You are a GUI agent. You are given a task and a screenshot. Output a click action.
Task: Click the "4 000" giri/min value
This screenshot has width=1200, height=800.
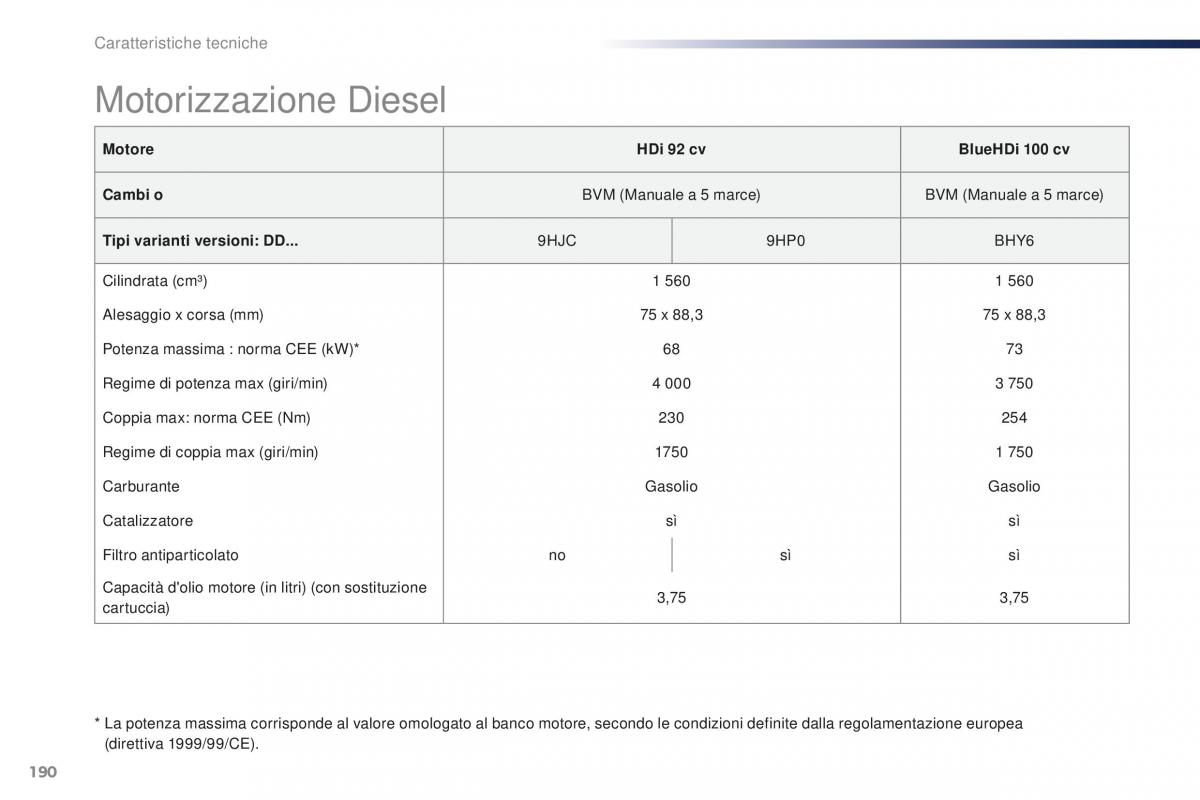tap(671, 383)
